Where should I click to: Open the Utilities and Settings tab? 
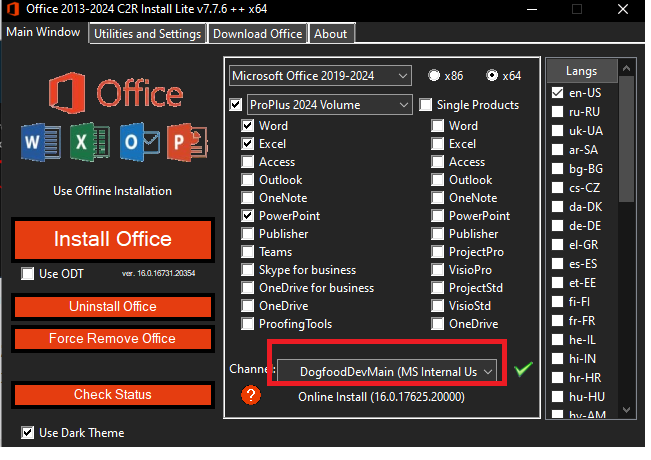click(147, 34)
